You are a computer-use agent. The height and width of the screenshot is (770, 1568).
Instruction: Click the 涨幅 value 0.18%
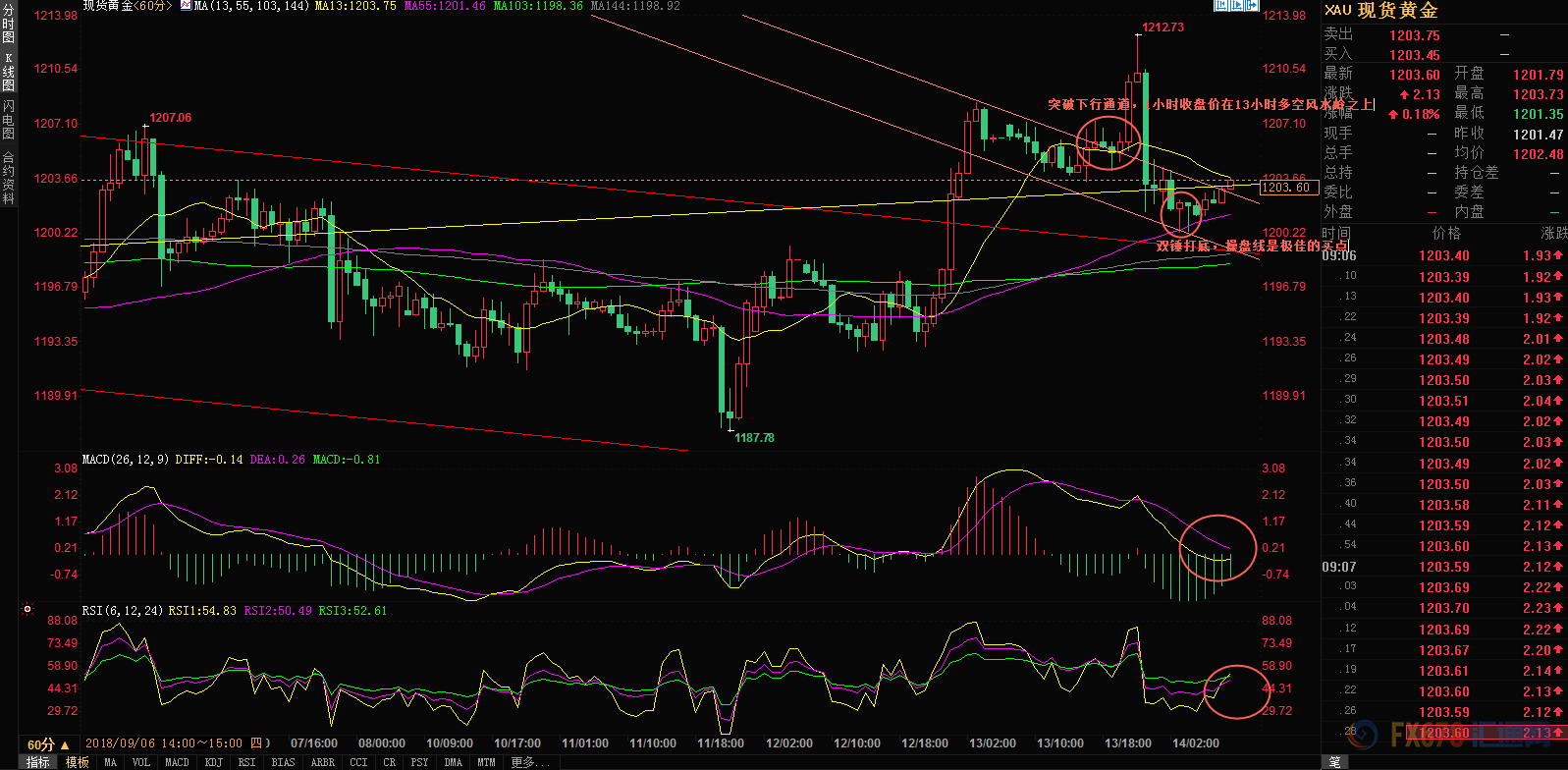click(1422, 114)
